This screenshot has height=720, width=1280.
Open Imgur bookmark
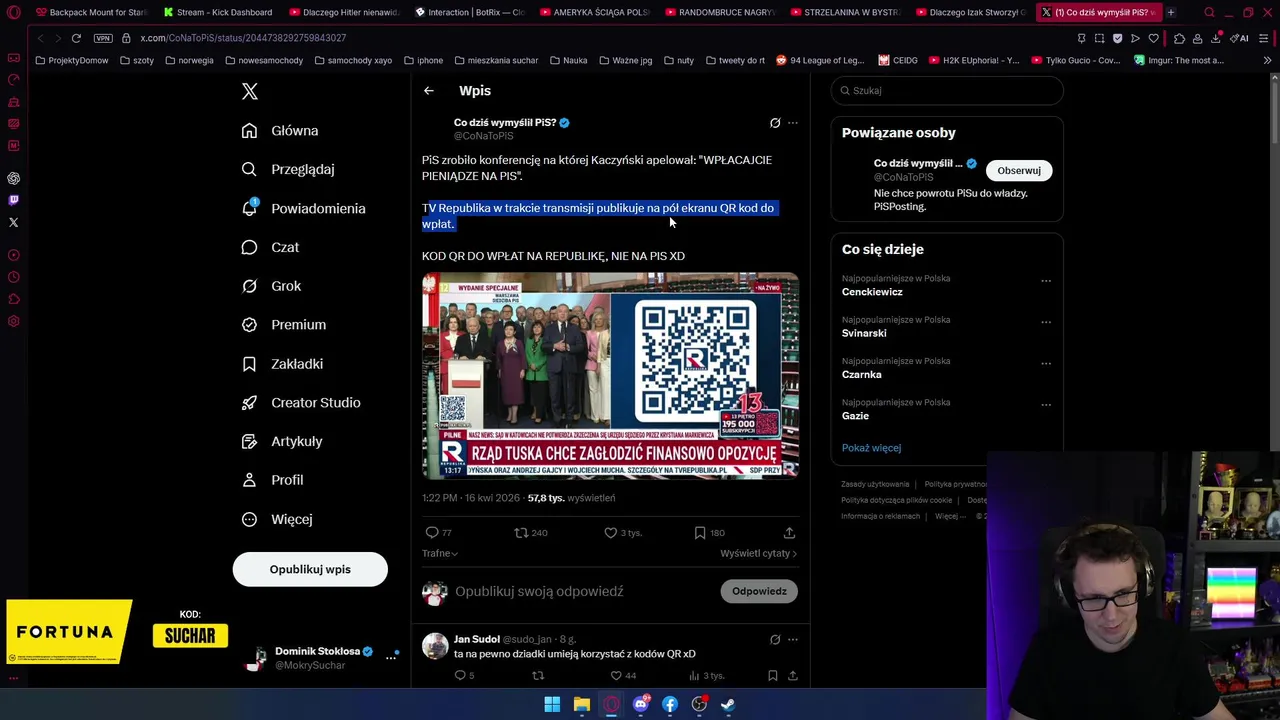click(x=1179, y=60)
